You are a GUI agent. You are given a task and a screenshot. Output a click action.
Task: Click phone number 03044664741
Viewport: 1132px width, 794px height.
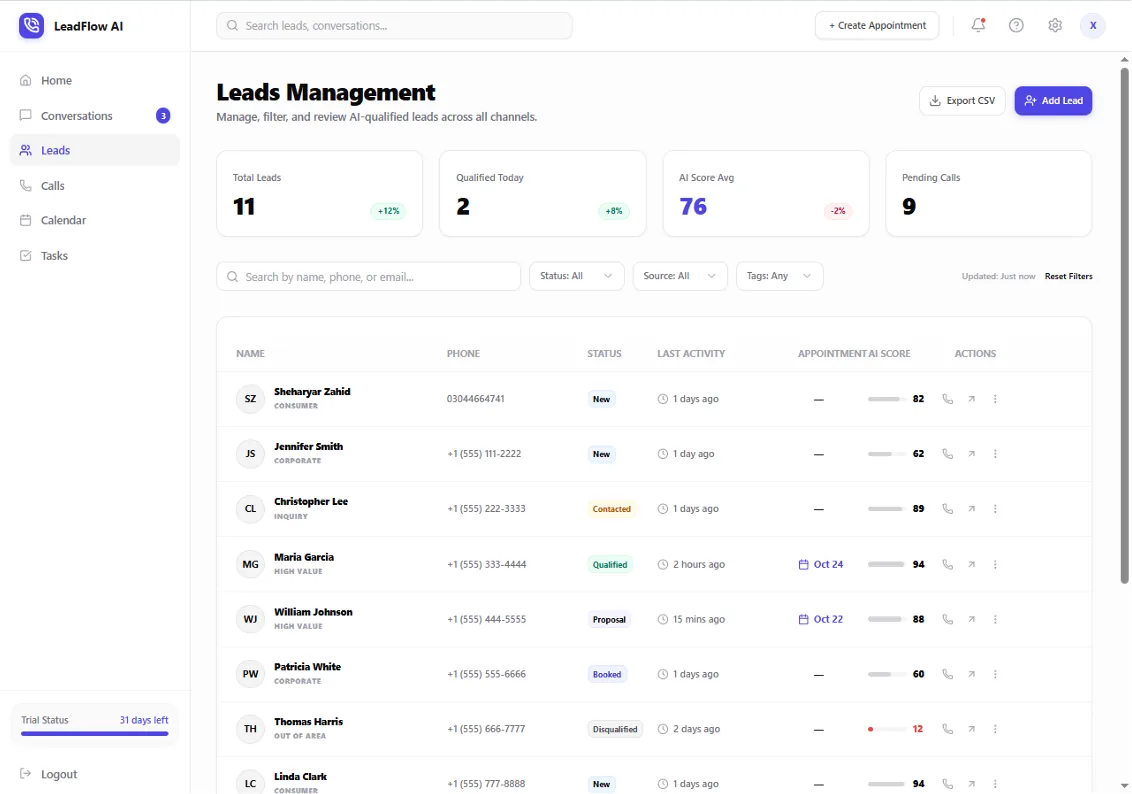click(x=476, y=399)
